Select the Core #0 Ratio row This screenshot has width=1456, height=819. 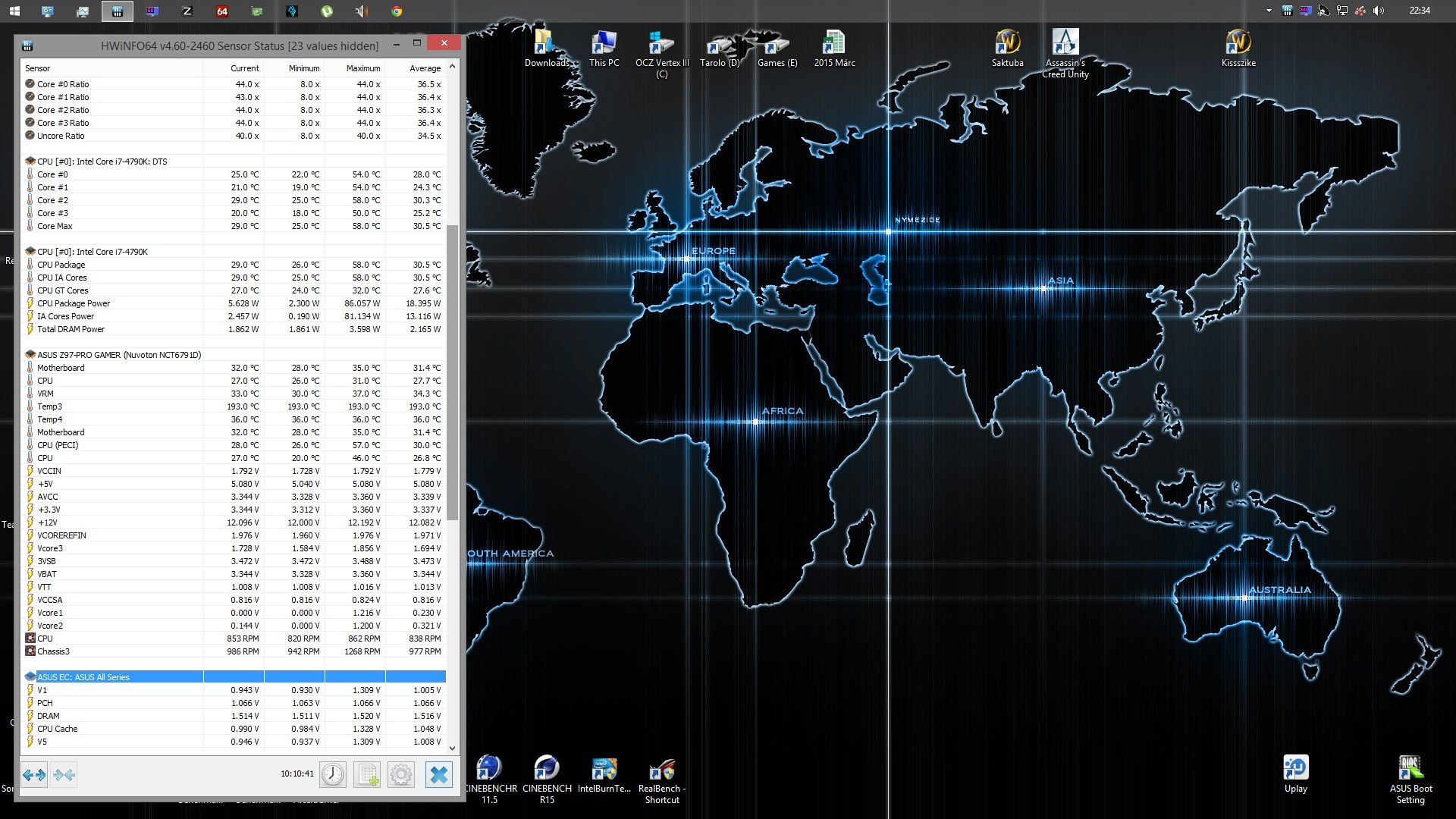tap(234, 84)
